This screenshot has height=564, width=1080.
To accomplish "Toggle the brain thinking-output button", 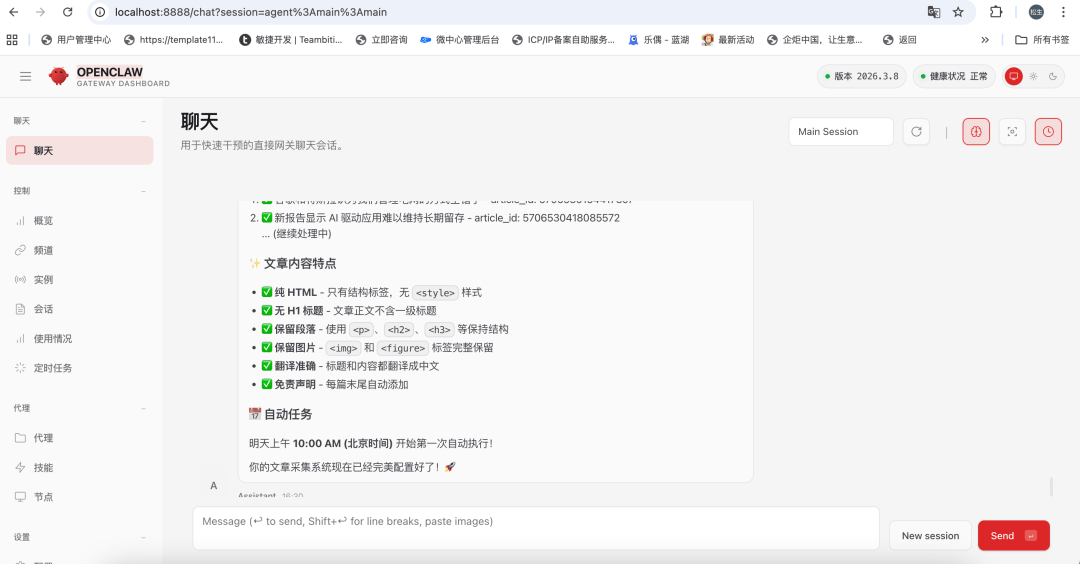I will pos(976,132).
